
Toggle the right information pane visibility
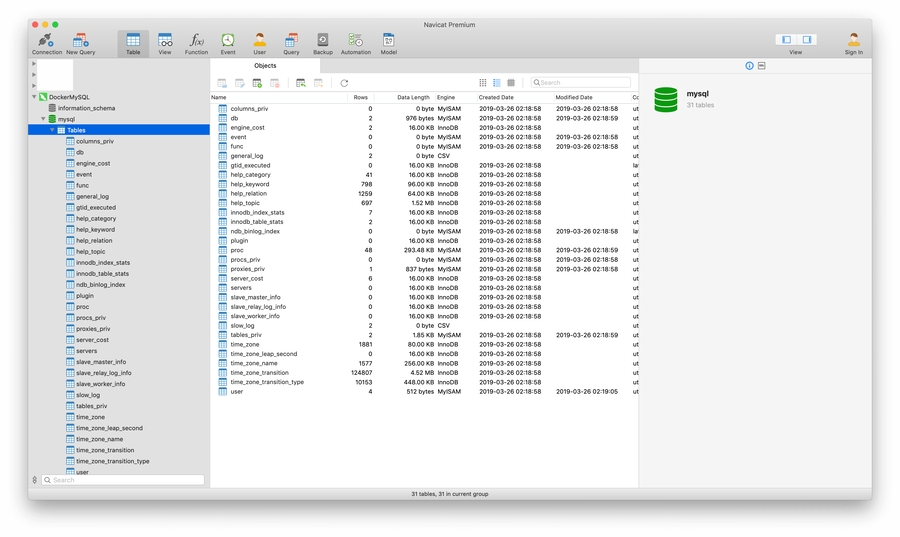click(806, 40)
